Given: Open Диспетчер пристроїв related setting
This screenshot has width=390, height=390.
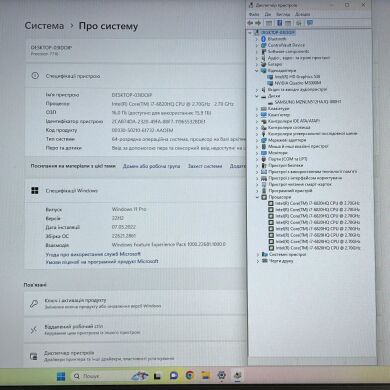Looking at the screenshot, I should point(135,356).
